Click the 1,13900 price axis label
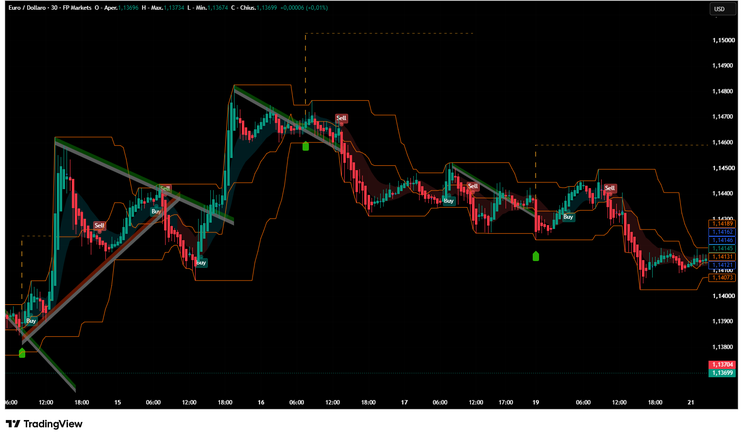 [724, 321]
